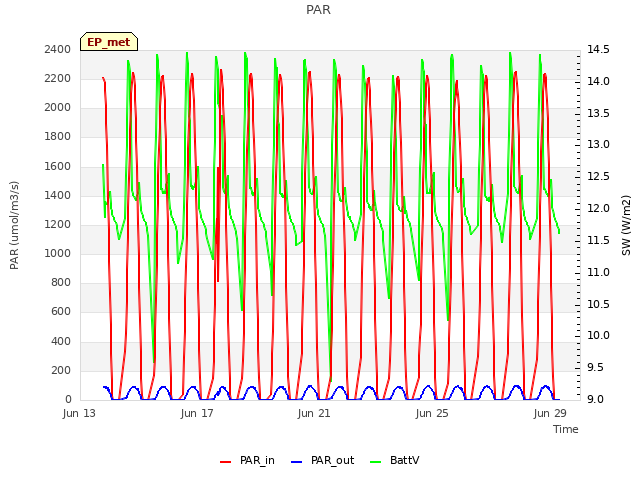Viewport: 640px width, 480px height.
Task: Click the 1600 left-axis tick label
Action: tap(58, 167)
